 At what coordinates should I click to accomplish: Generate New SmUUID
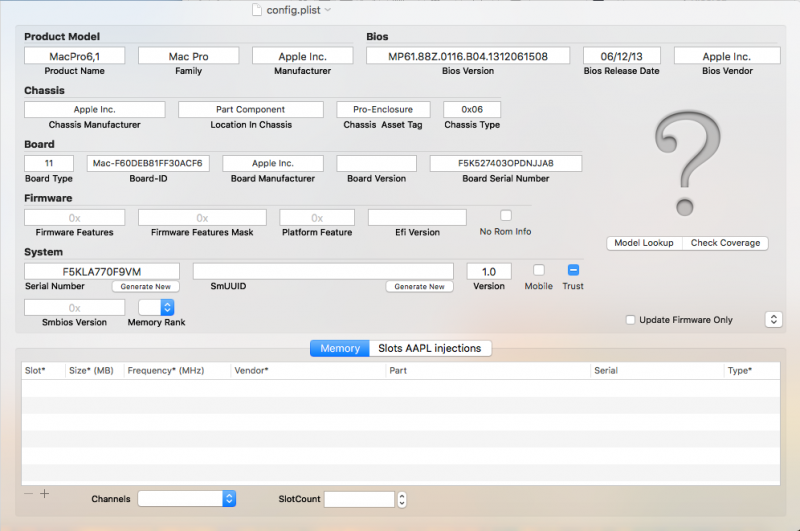(x=419, y=287)
